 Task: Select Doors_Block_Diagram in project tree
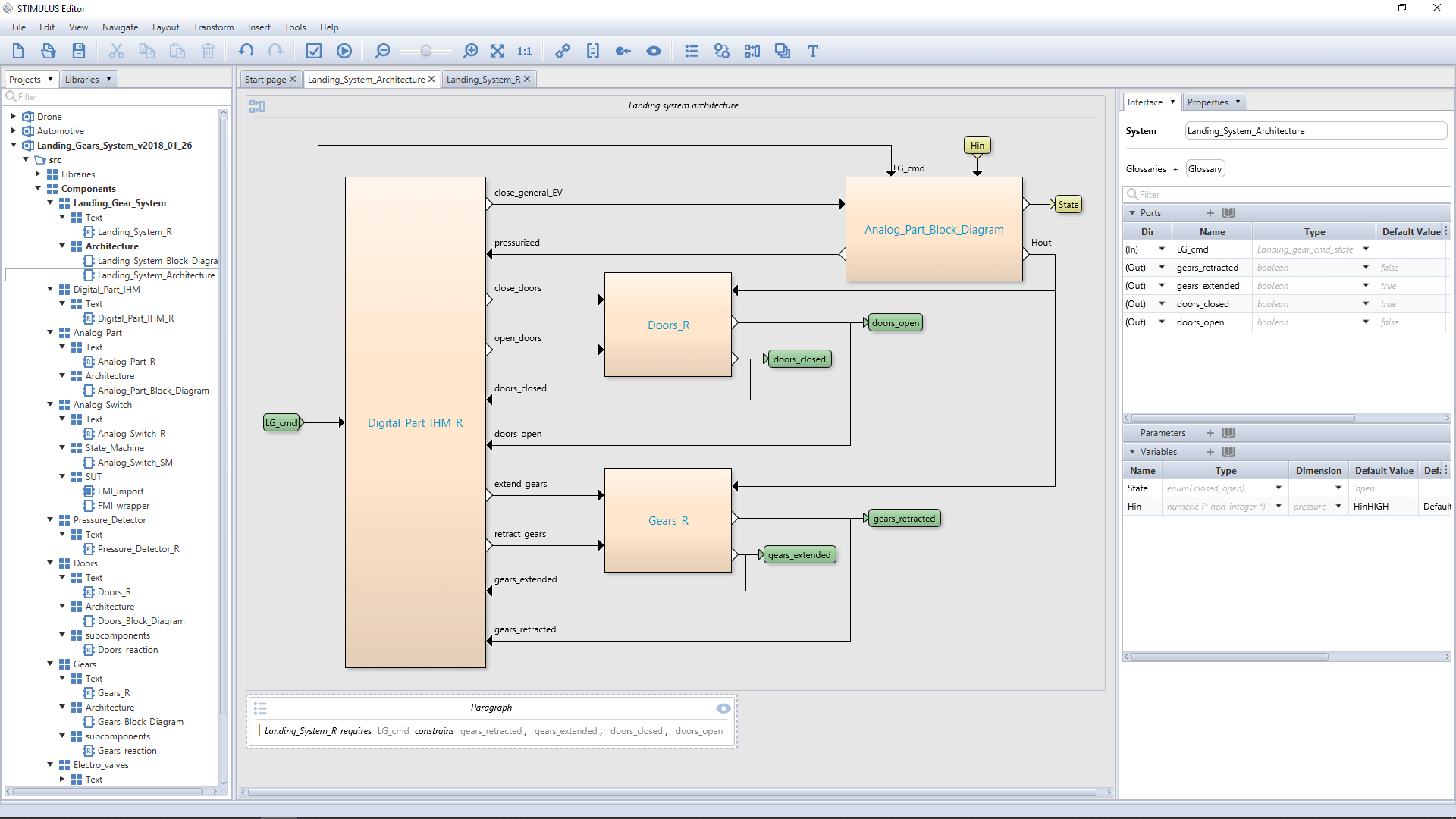141,621
